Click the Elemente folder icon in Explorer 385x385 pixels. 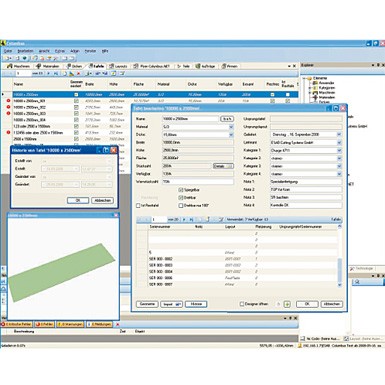(x=309, y=78)
